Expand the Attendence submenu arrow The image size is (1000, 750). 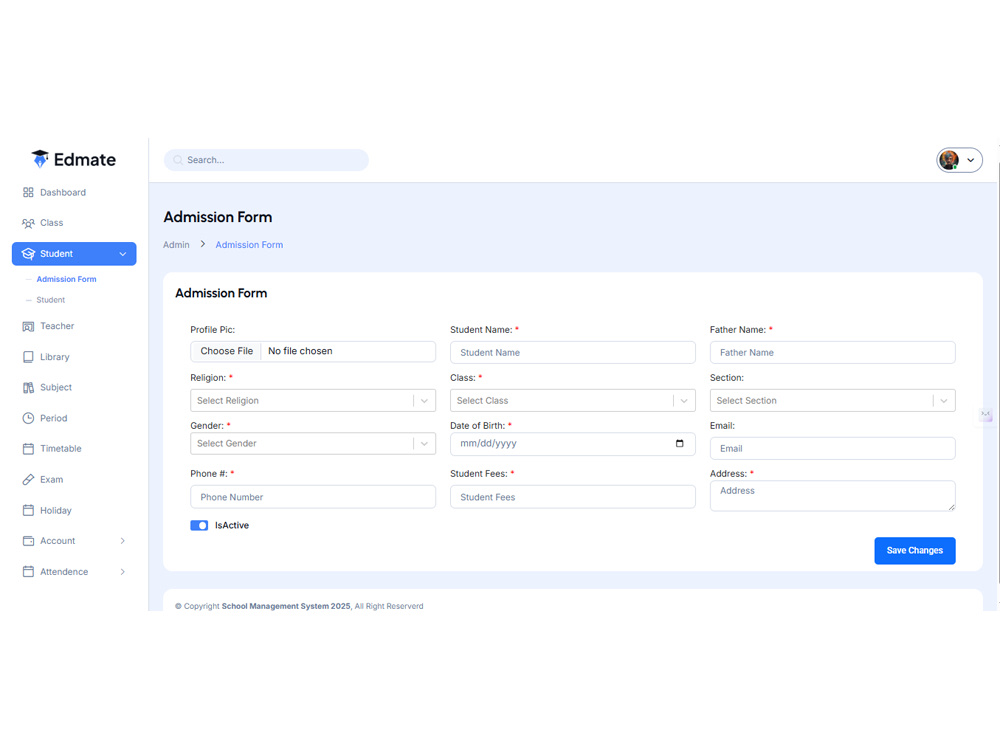coord(122,571)
